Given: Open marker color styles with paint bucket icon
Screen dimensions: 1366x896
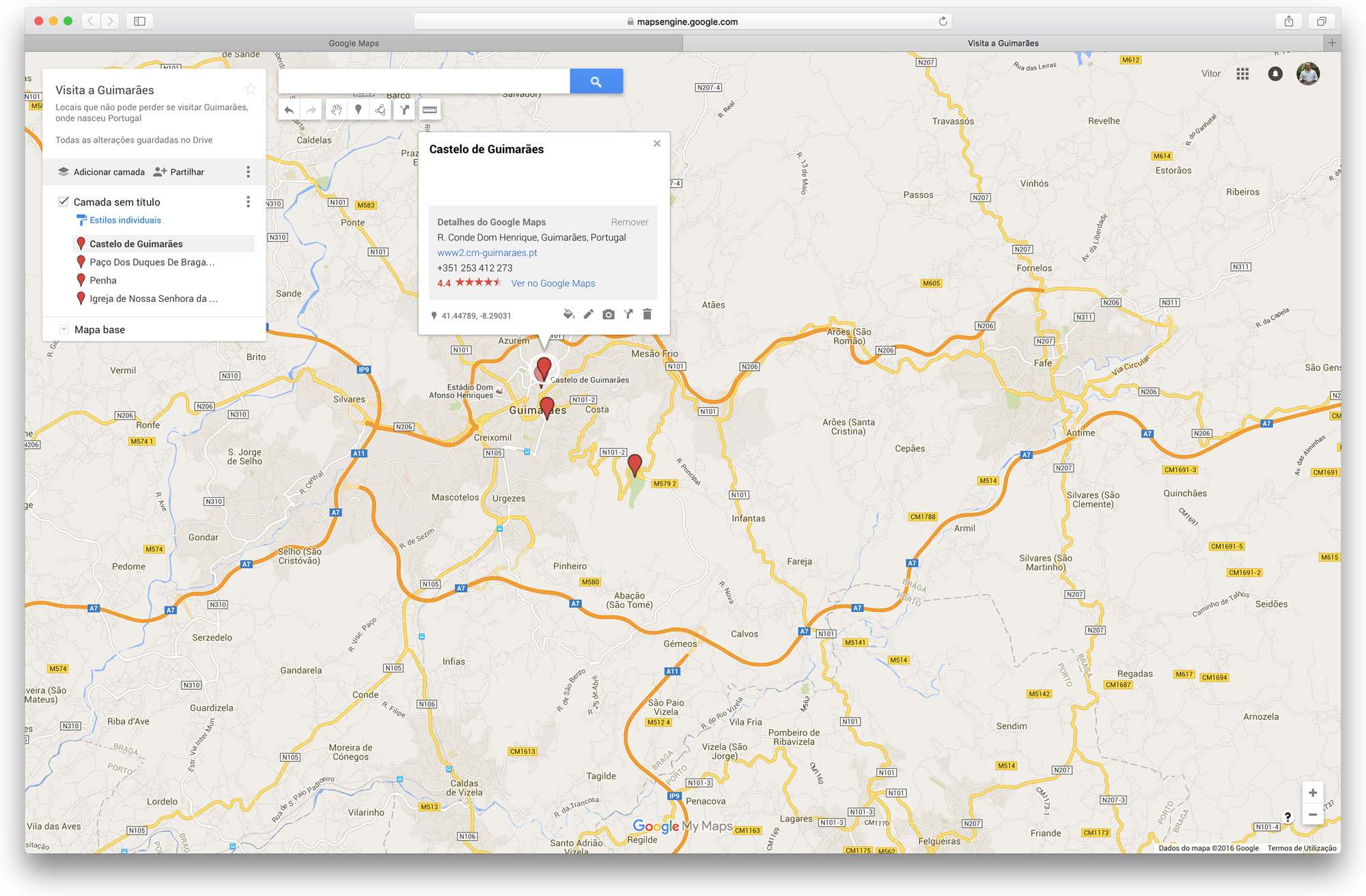Looking at the screenshot, I should [x=568, y=315].
